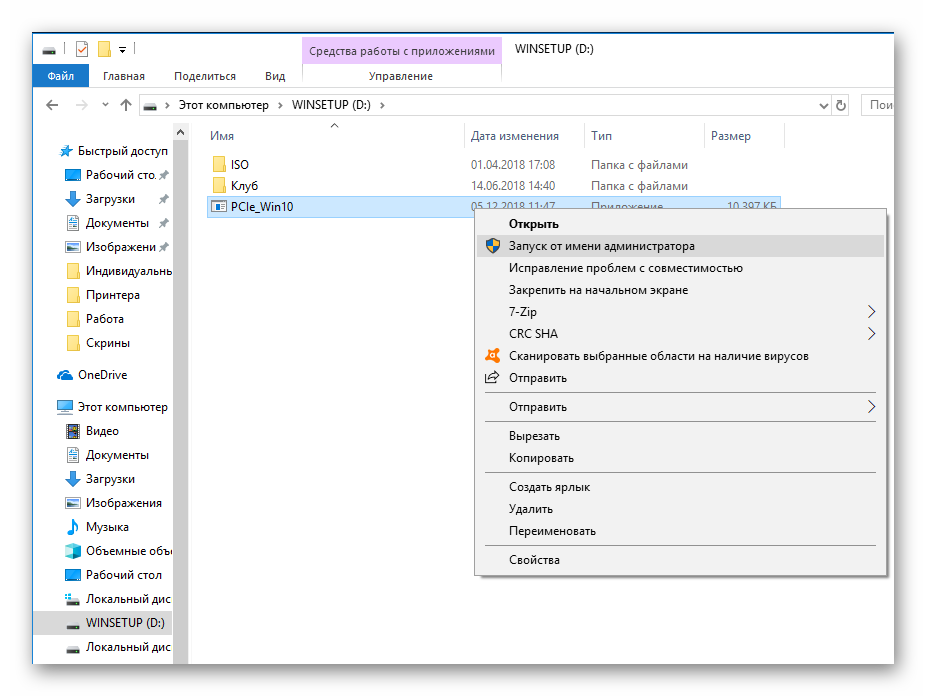Image resolution: width=926 pixels, height=696 pixels.
Task: Choose Создать ярлык in the context menu
Action: pos(680,487)
